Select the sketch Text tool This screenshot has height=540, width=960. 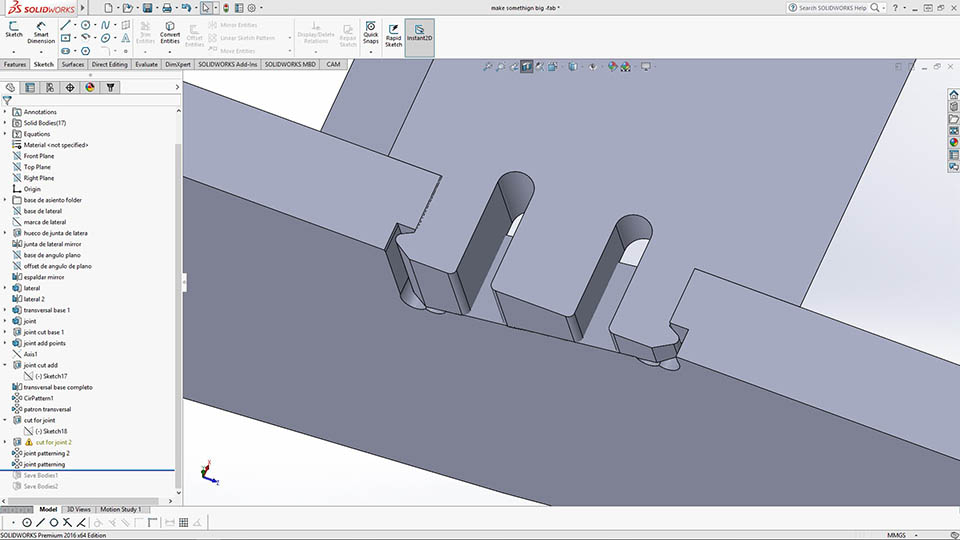click(126, 38)
